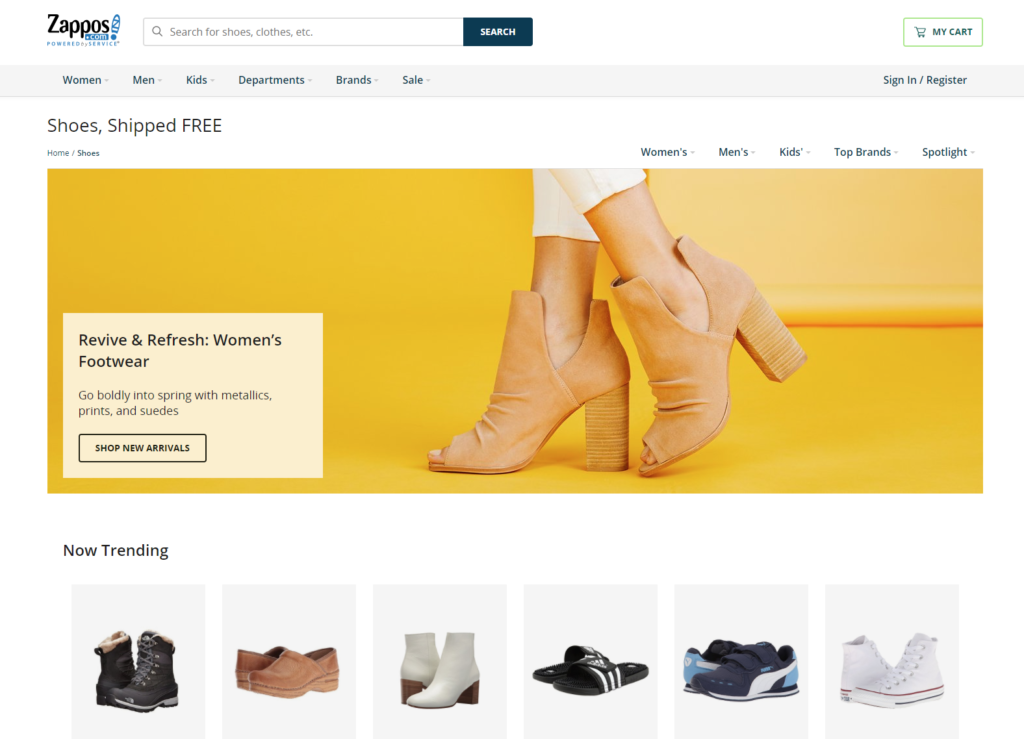
Task: Open the black Adidas slide sandals product
Action: point(590,662)
